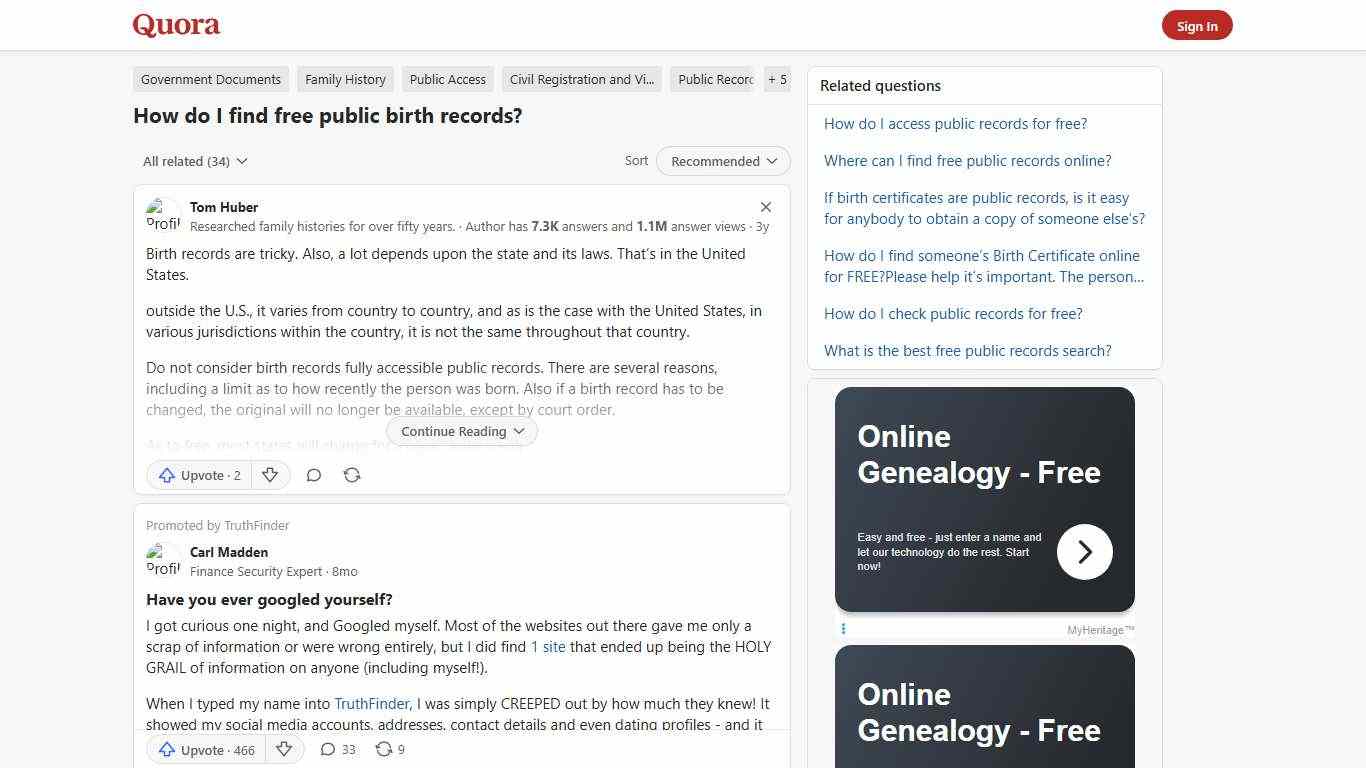Expand the answer with Continue Reading

tap(461, 431)
